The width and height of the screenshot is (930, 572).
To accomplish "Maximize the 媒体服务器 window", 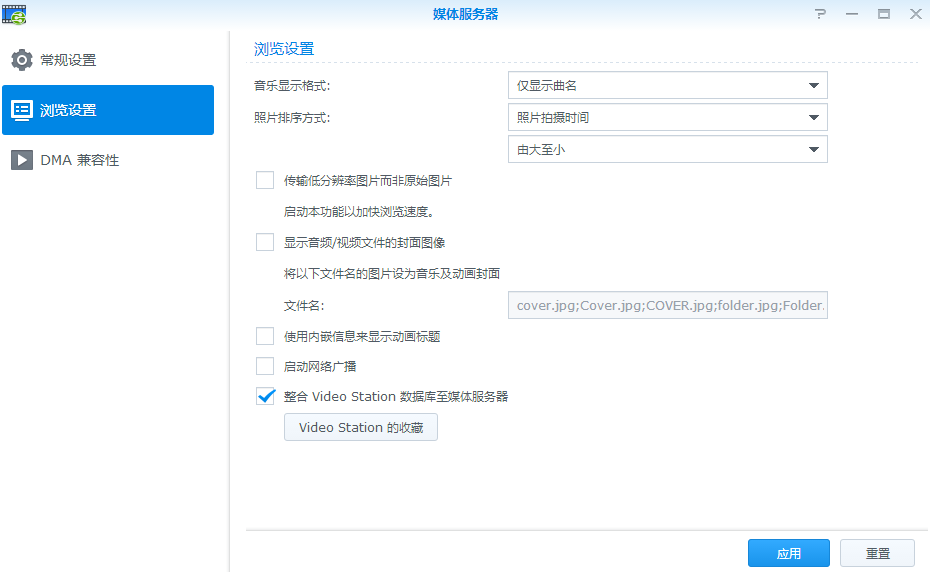I will (x=884, y=14).
